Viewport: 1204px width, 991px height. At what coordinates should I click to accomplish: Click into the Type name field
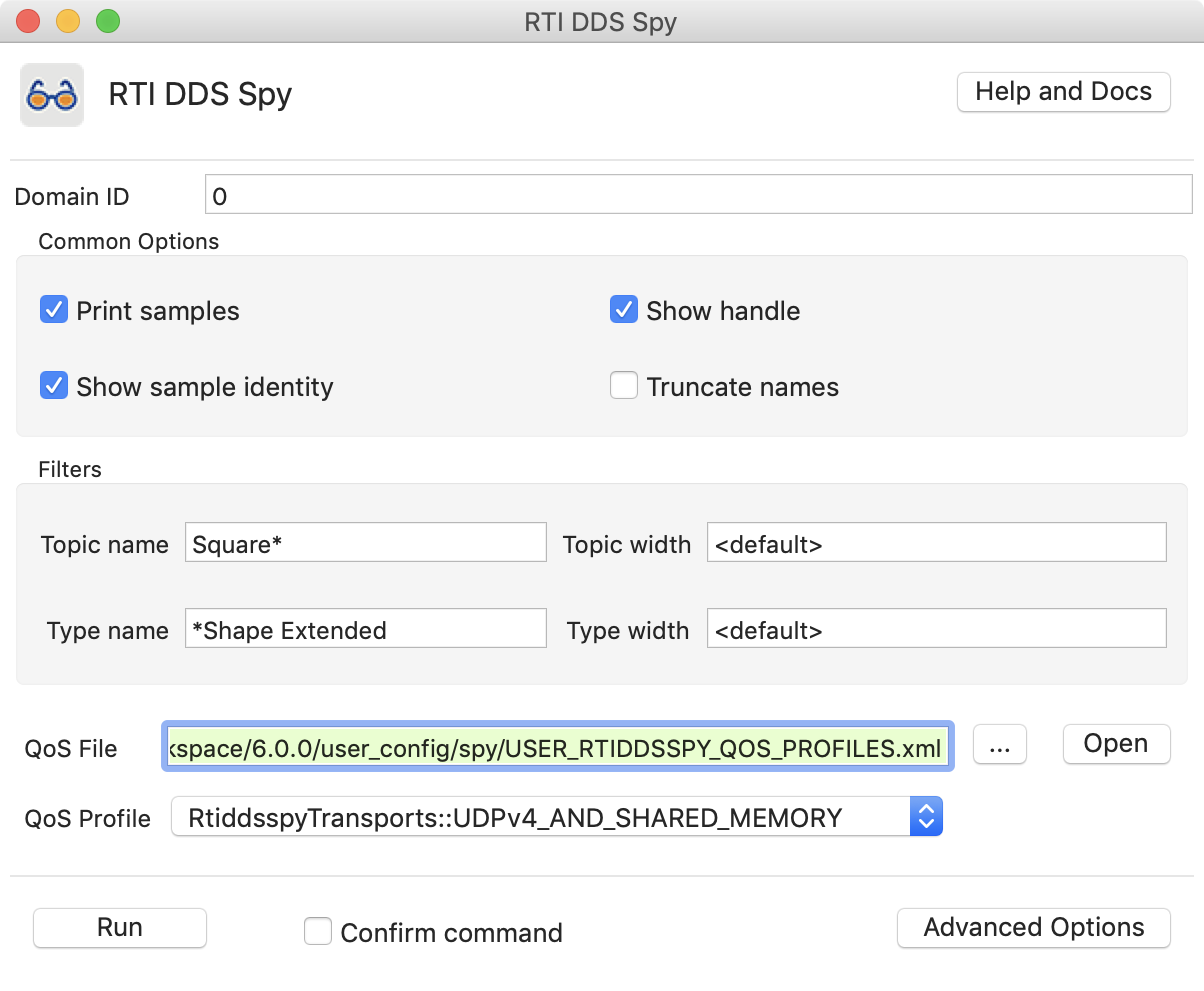[x=366, y=628]
